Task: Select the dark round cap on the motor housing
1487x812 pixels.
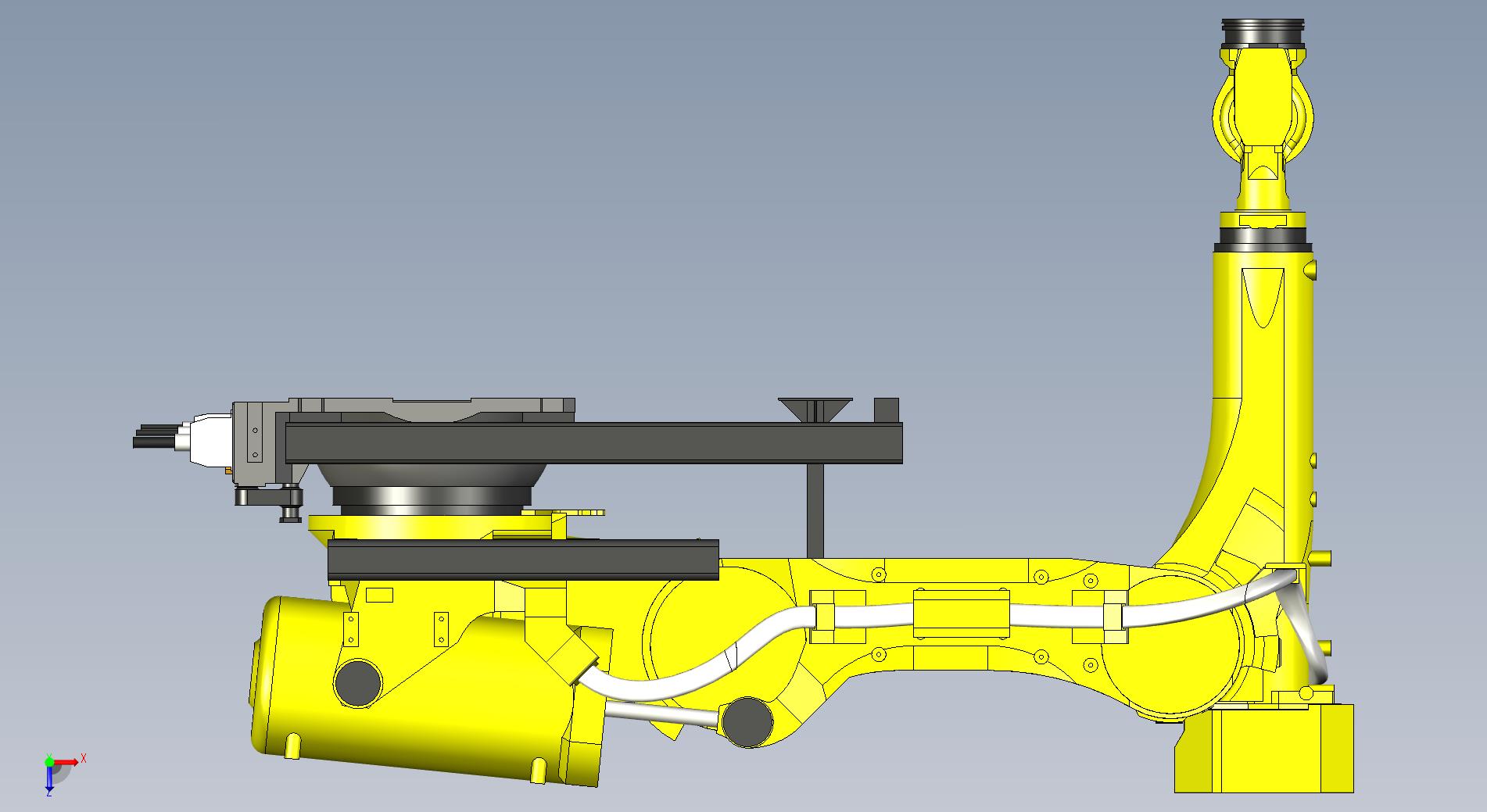Action: pyautogui.click(x=358, y=683)
